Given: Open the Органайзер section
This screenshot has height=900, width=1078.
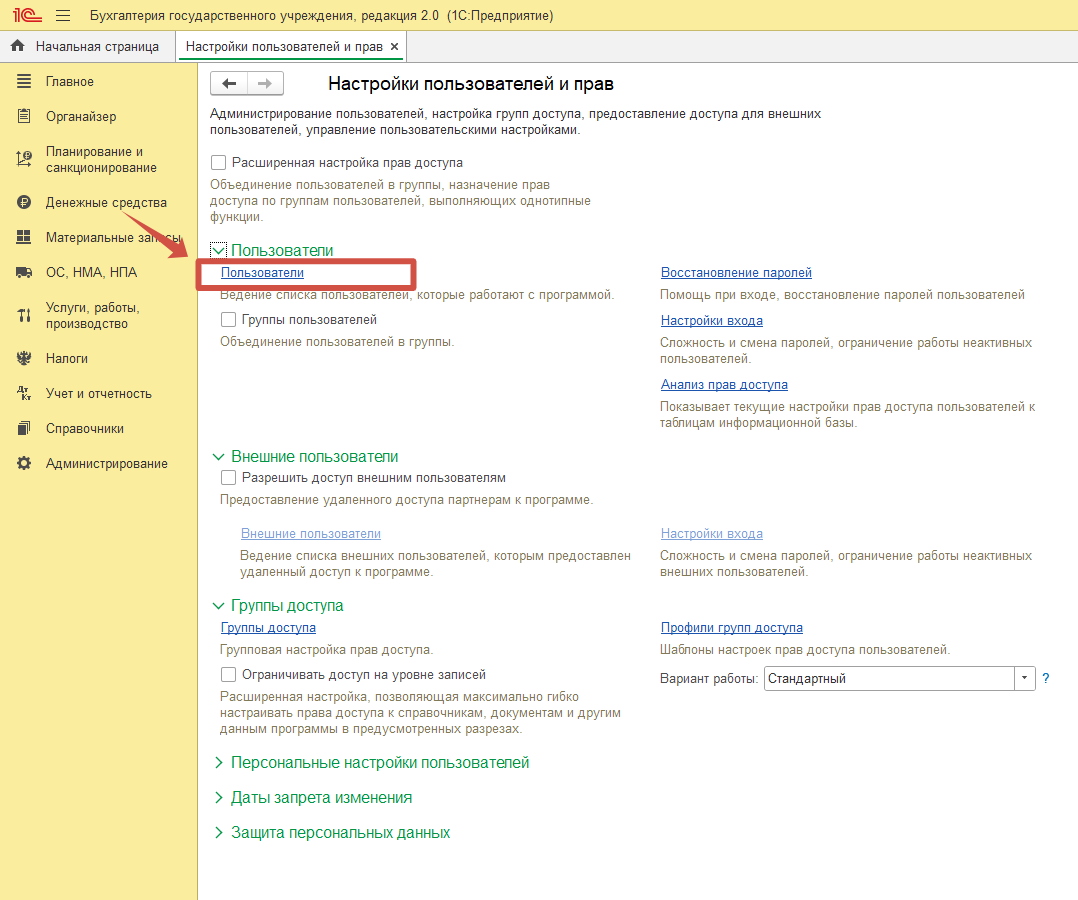Looking at the screenshot, I should [81, 116].
